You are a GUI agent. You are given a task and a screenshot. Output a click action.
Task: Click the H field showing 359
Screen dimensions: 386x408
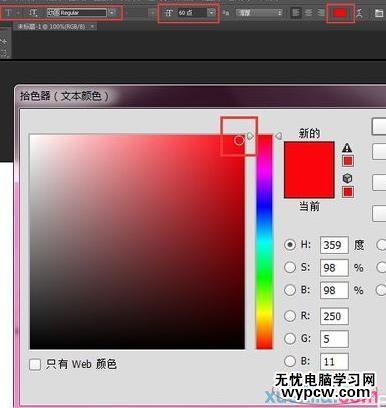point(334,245)
